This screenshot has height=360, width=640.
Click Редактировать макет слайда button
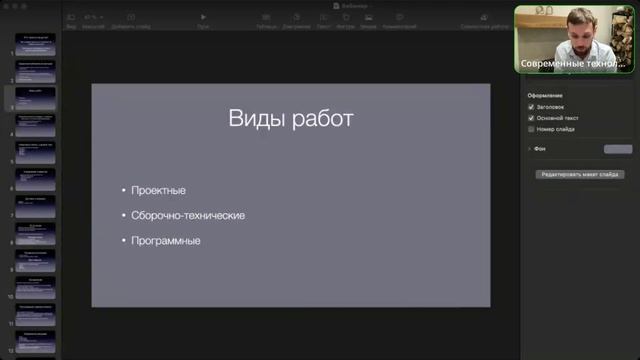click(580, 174)
